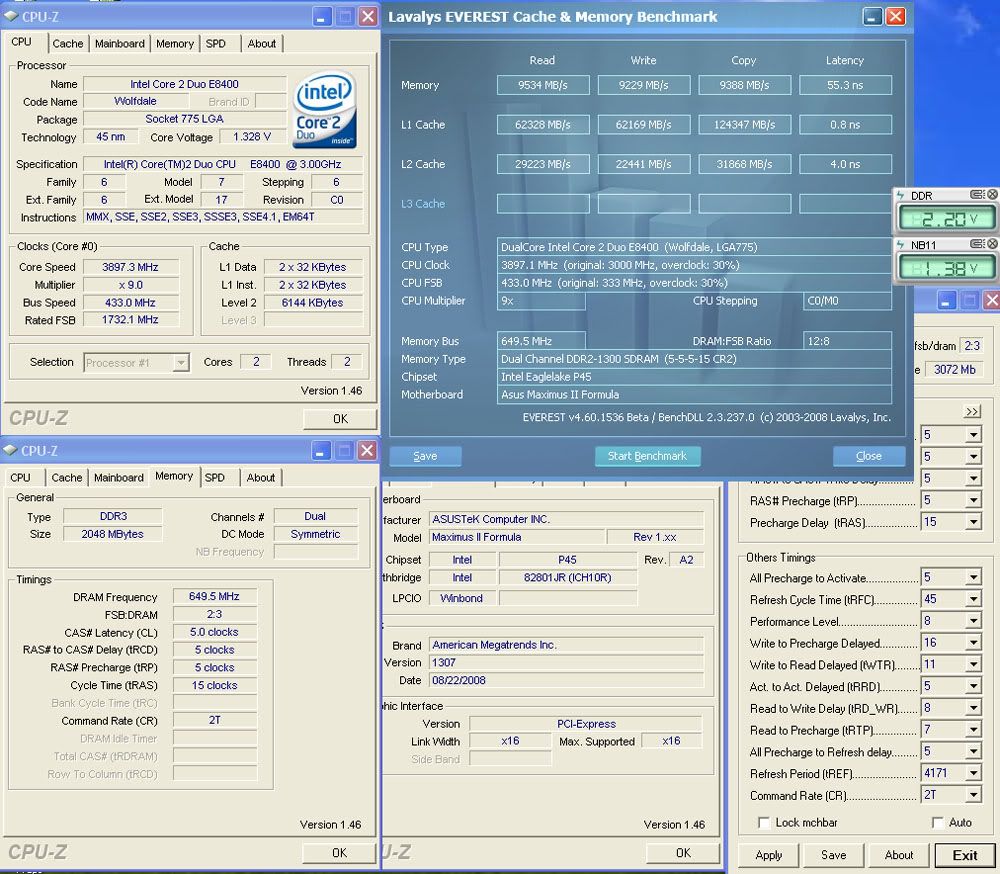
Task: Click Save in EVEREST benchmark window
Action: [425, 456]
